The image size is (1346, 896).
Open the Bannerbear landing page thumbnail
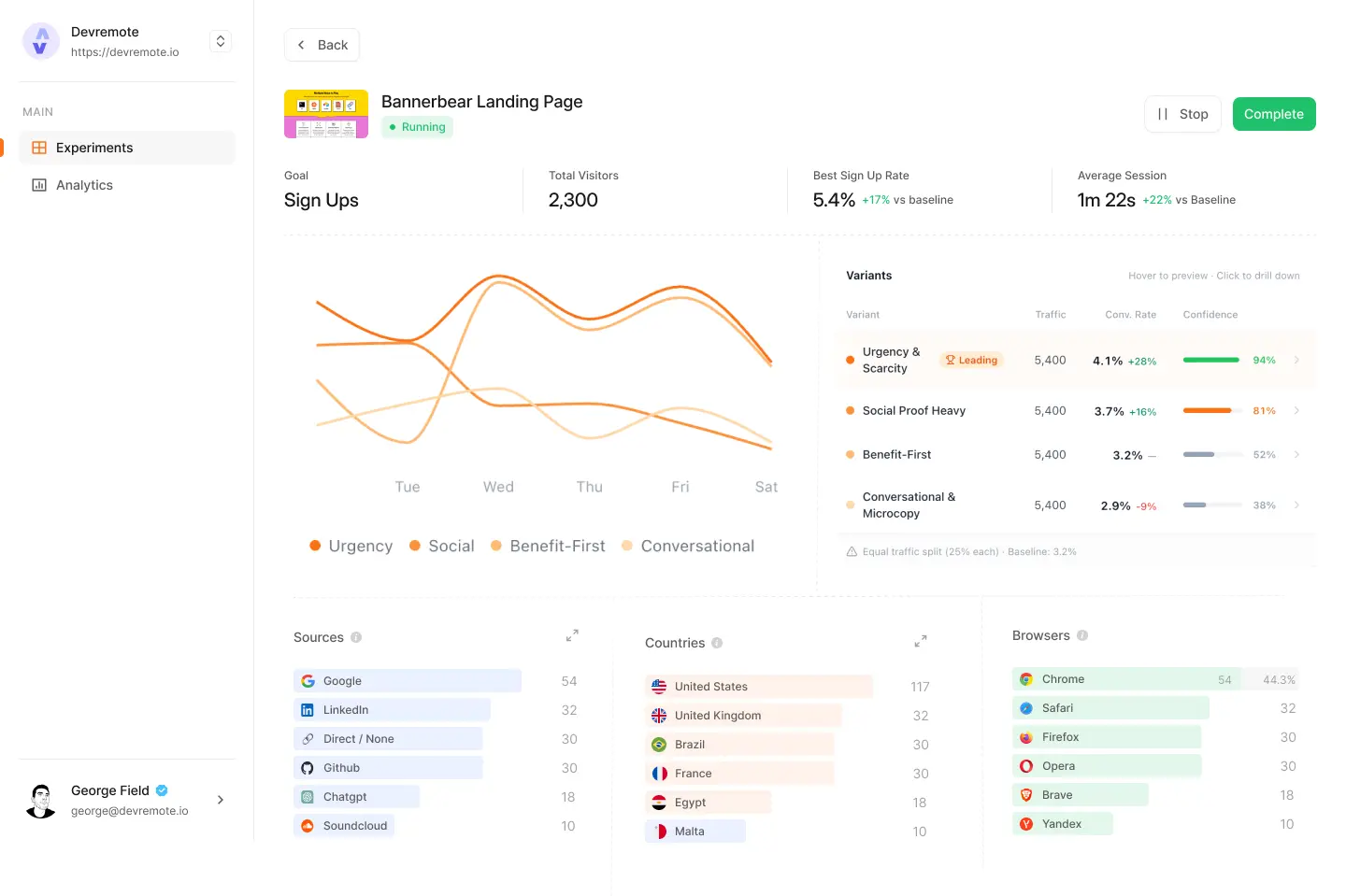tap(326, 114)
